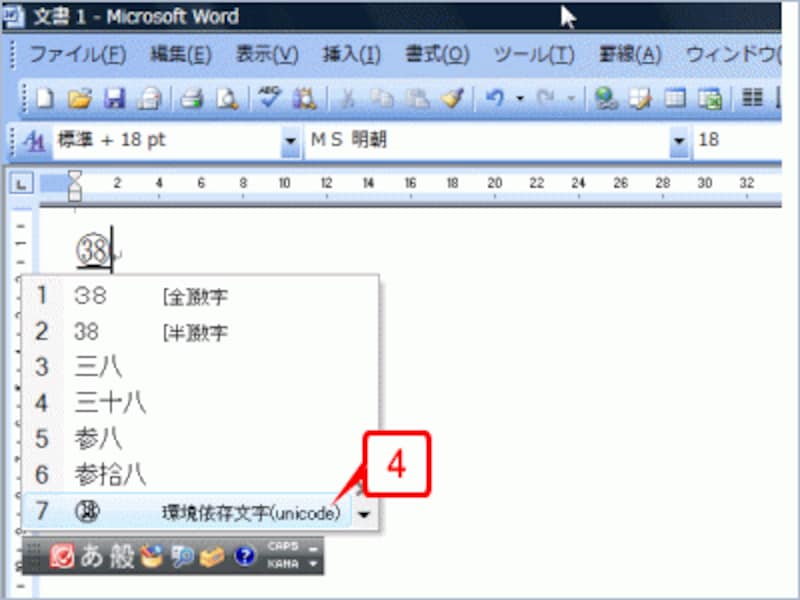Open the ファイル(F) menu

pyautogui.click(x=78, y=54)
